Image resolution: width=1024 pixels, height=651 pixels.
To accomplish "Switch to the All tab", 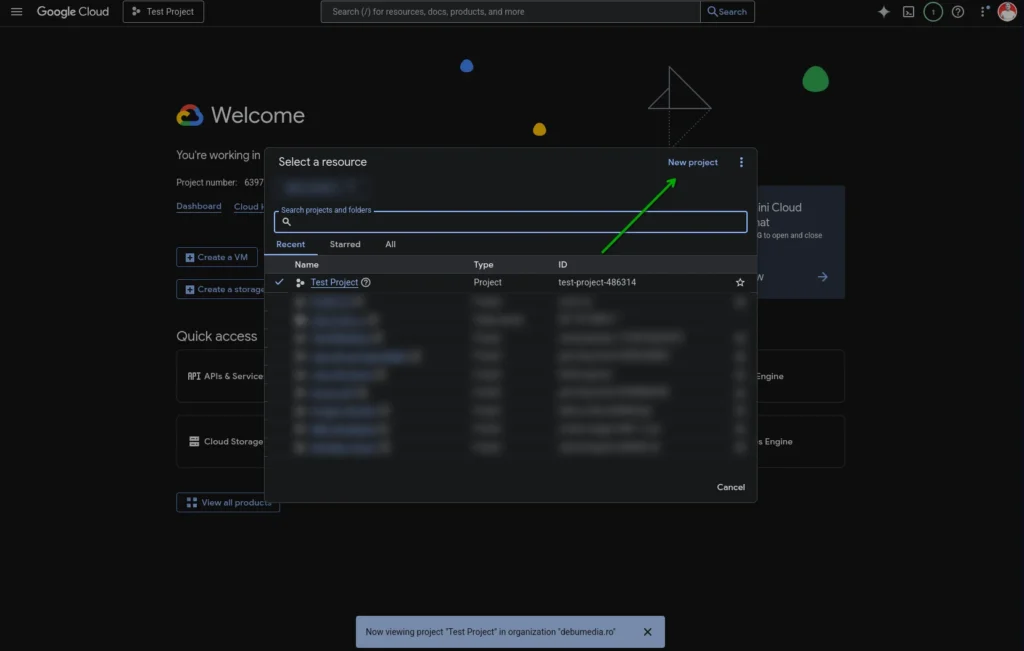I will pyautogui.click(x=390, y=244).
